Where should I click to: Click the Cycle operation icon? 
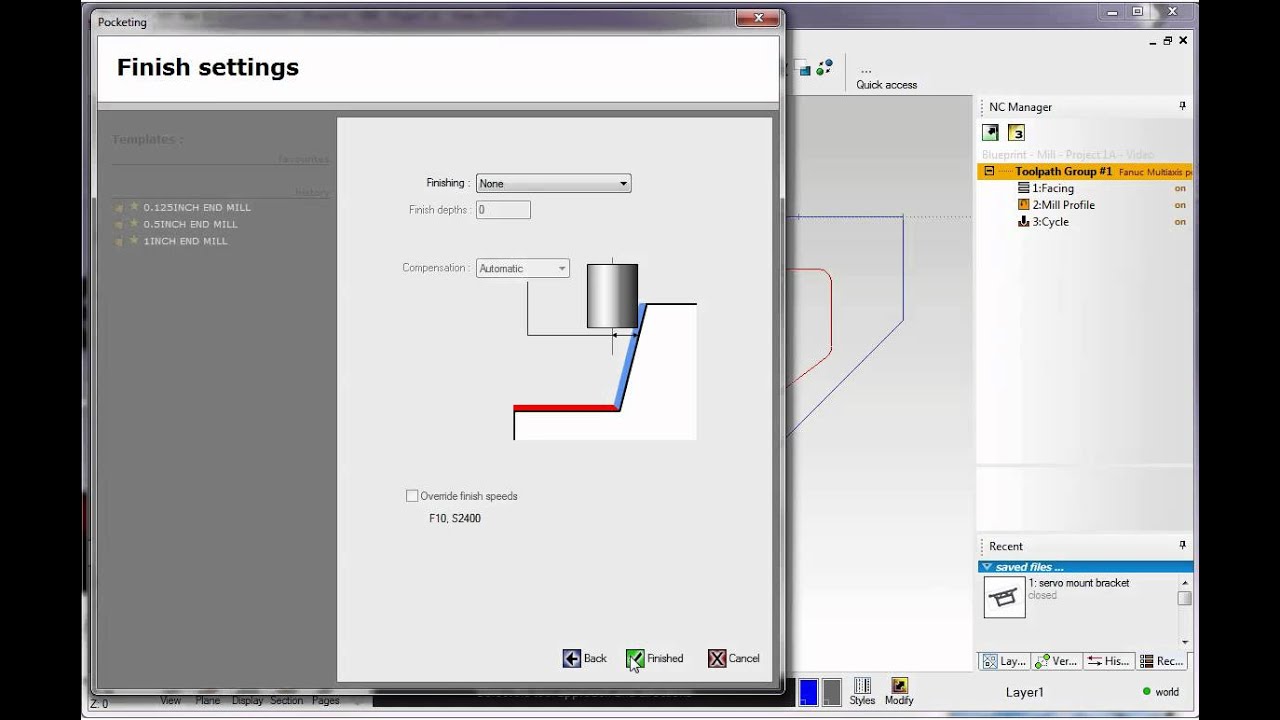(1024, 222)
